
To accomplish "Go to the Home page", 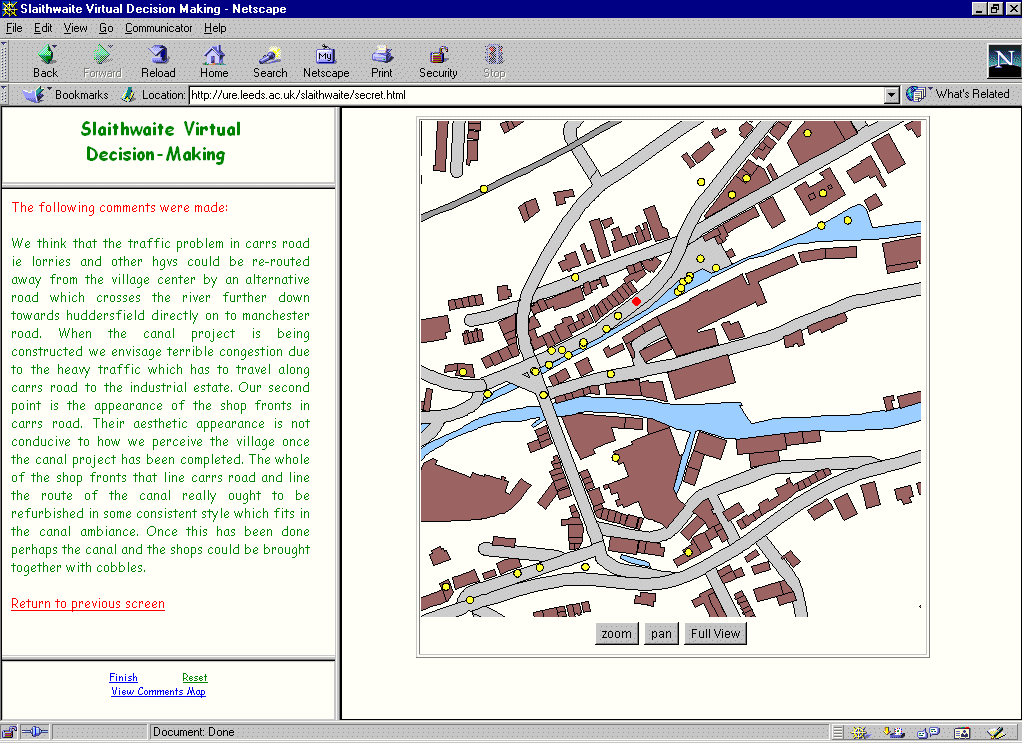I will (x=214, y=62).
